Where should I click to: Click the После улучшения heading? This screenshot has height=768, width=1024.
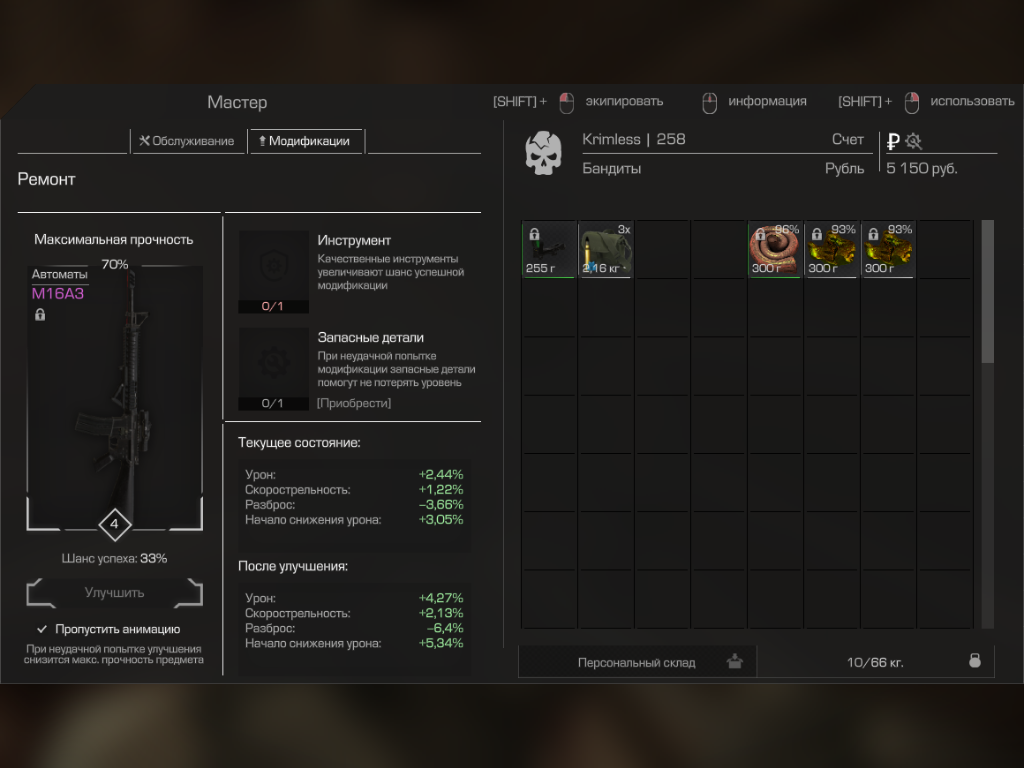[293, 566]
